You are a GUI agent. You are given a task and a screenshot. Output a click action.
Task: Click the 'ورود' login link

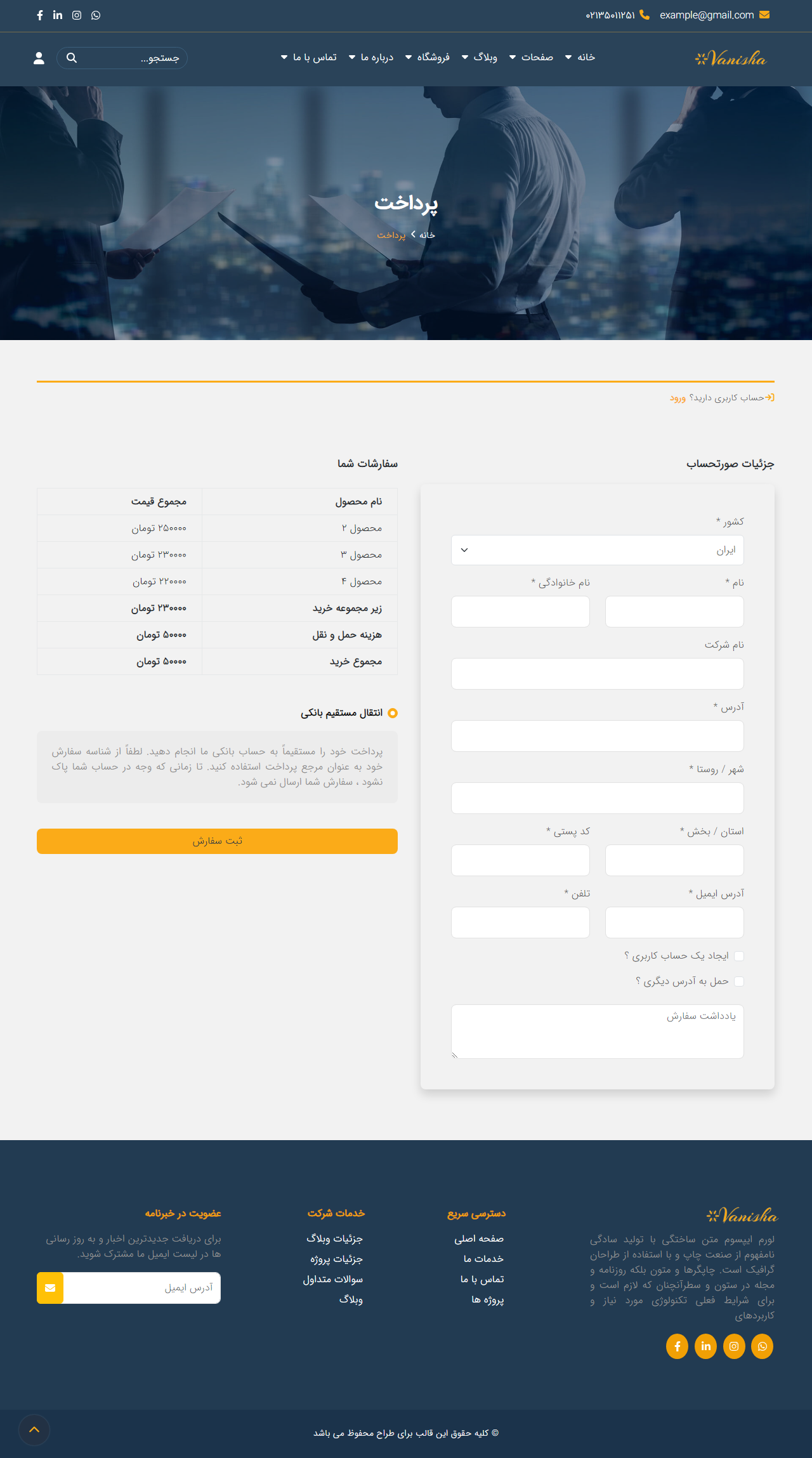coord(678,398)
